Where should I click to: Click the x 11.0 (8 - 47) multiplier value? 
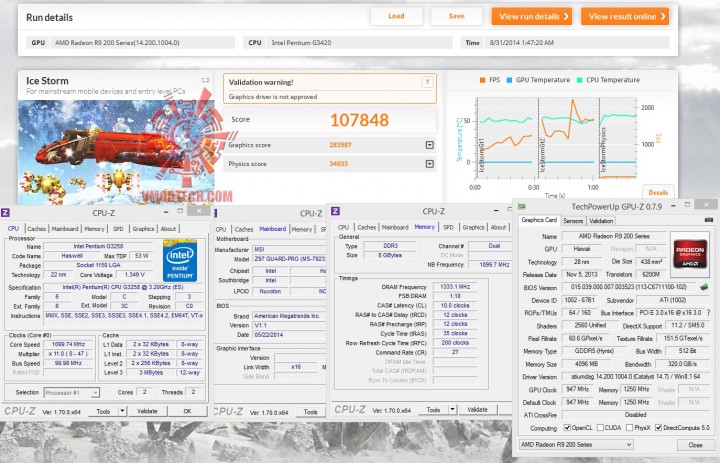(x=68, y=354)
